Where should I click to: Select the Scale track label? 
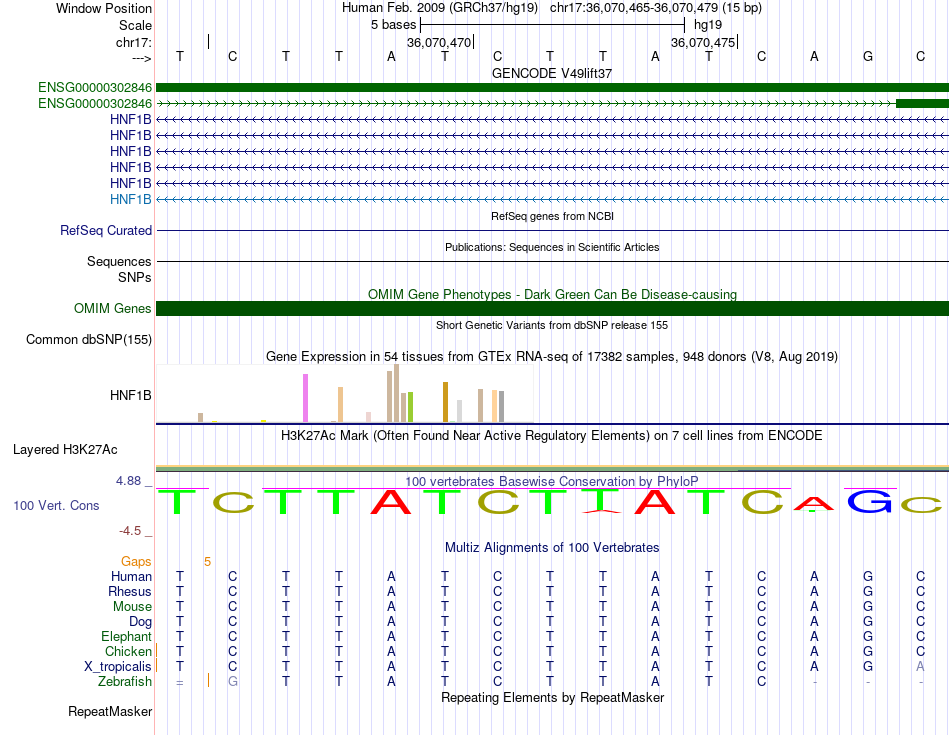coord(135,25)
